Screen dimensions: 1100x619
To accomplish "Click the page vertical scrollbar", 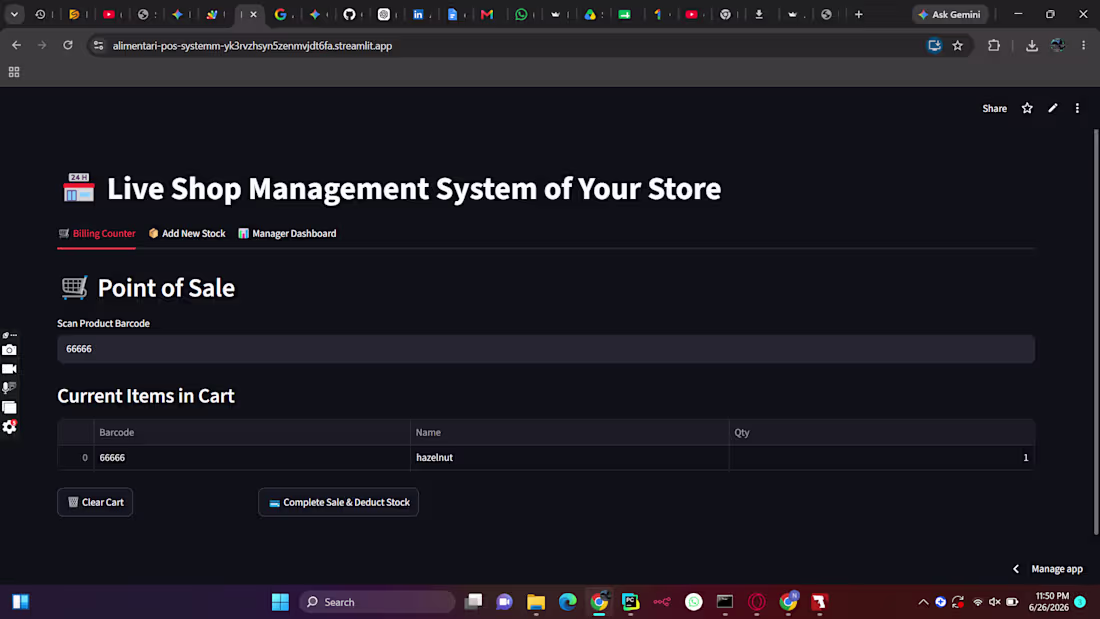I will coord(1096,332).
